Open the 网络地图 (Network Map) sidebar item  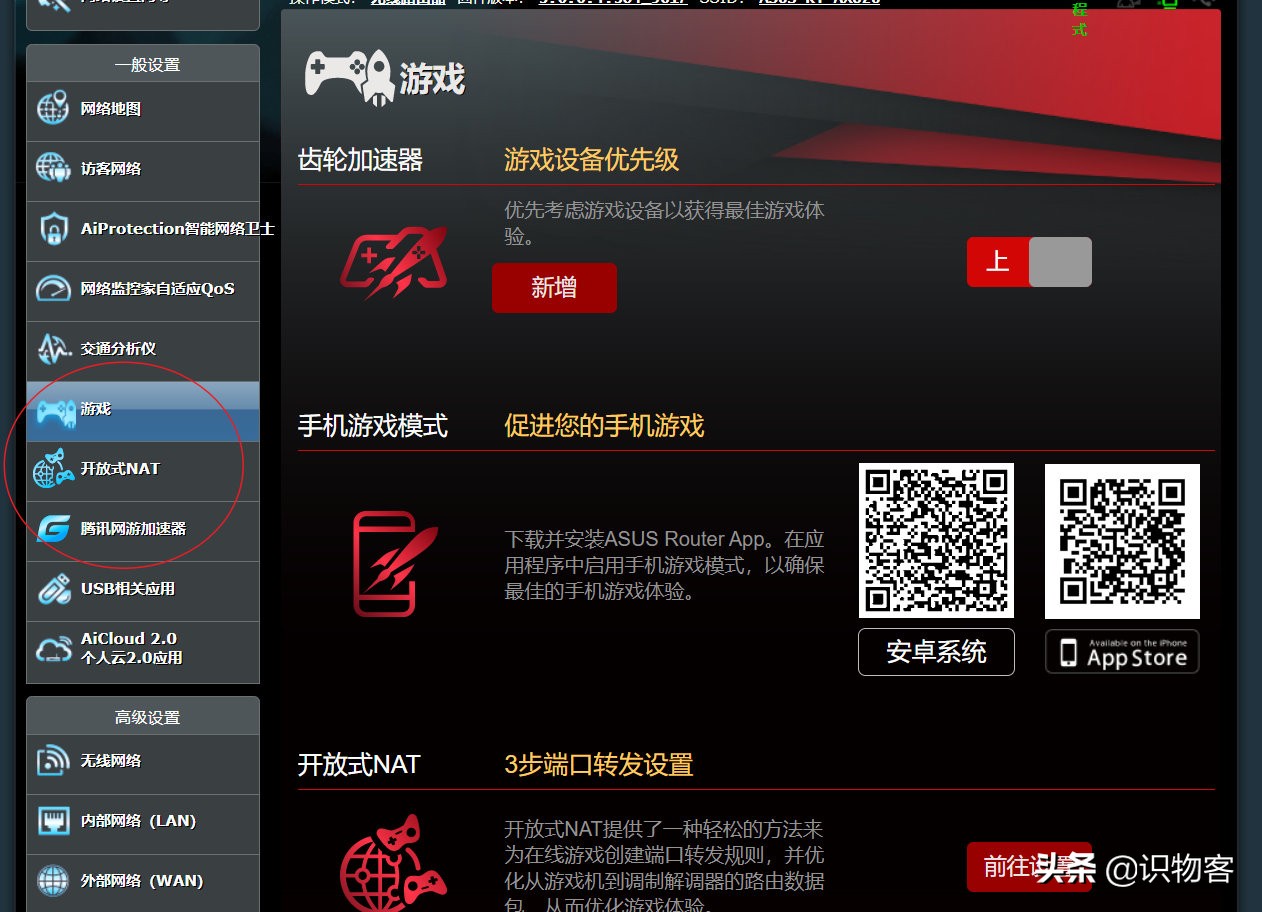click(x=113, y=110)
